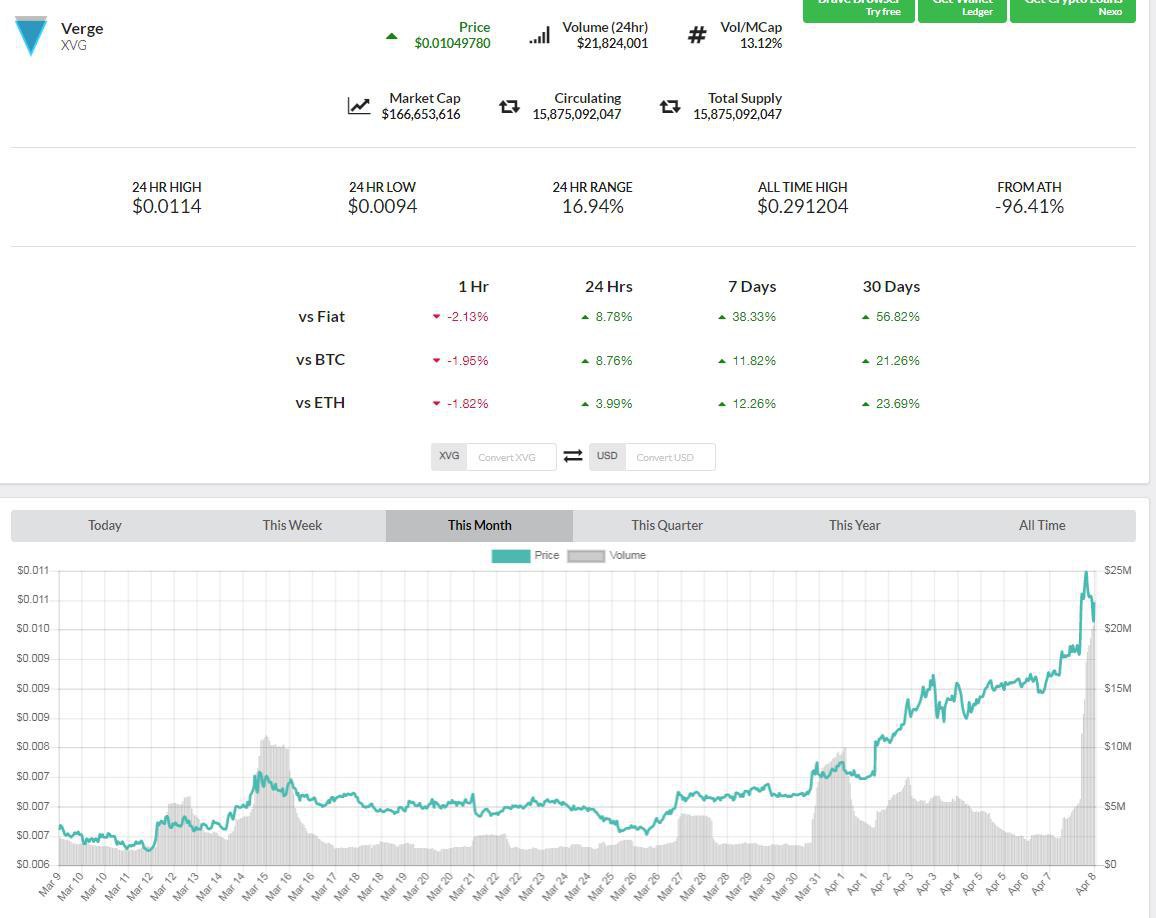1156x918 pixels.
Task: Click the volume bars icon
Action: (539, 36)
